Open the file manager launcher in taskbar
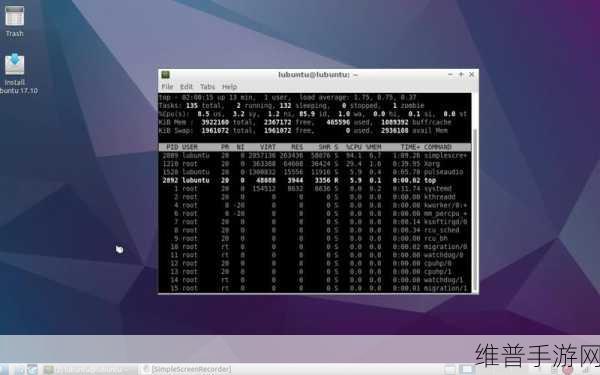This screenshot has width=600, height=375. (19, 370)
